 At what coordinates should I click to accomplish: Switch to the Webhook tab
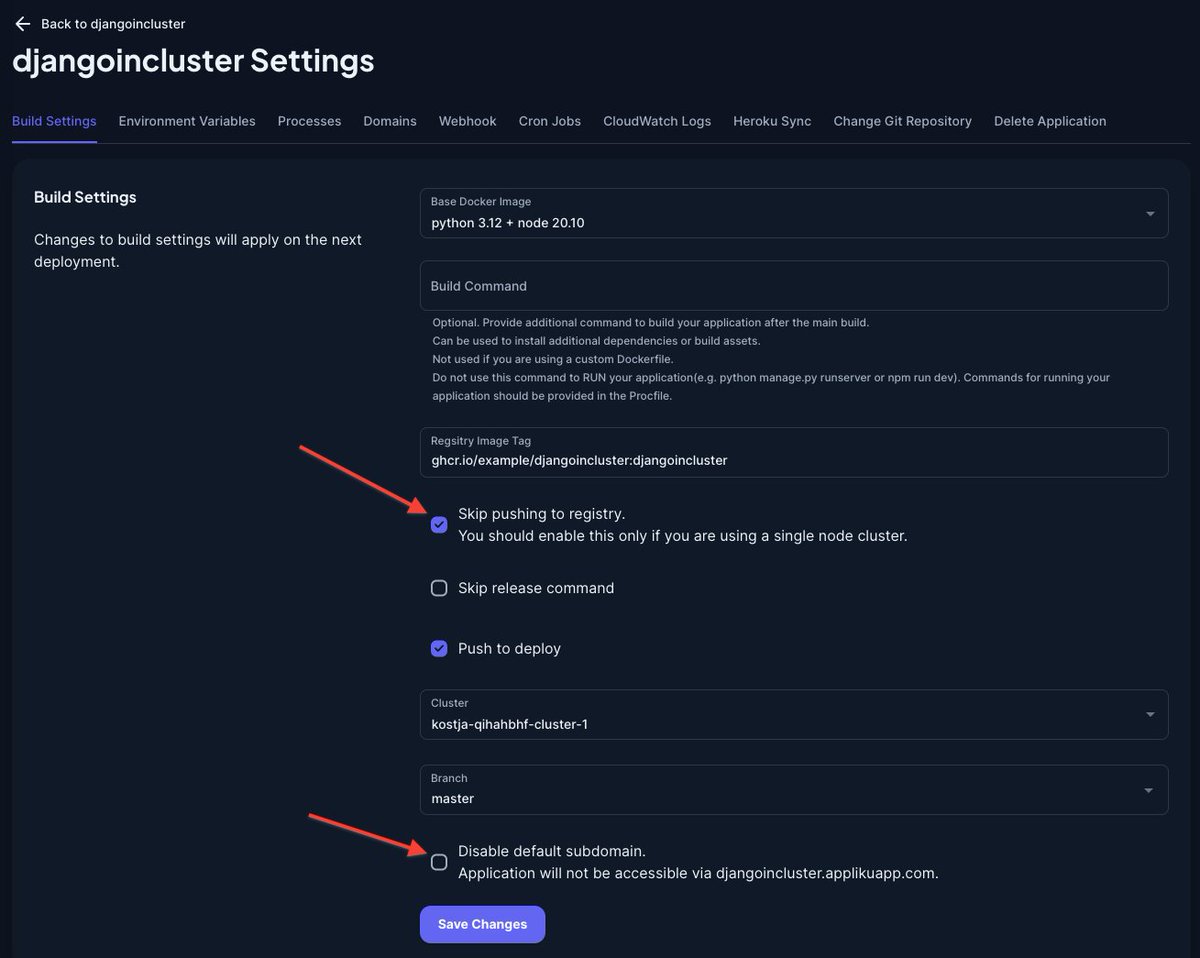pyautogui.click(x=468, y=121)
